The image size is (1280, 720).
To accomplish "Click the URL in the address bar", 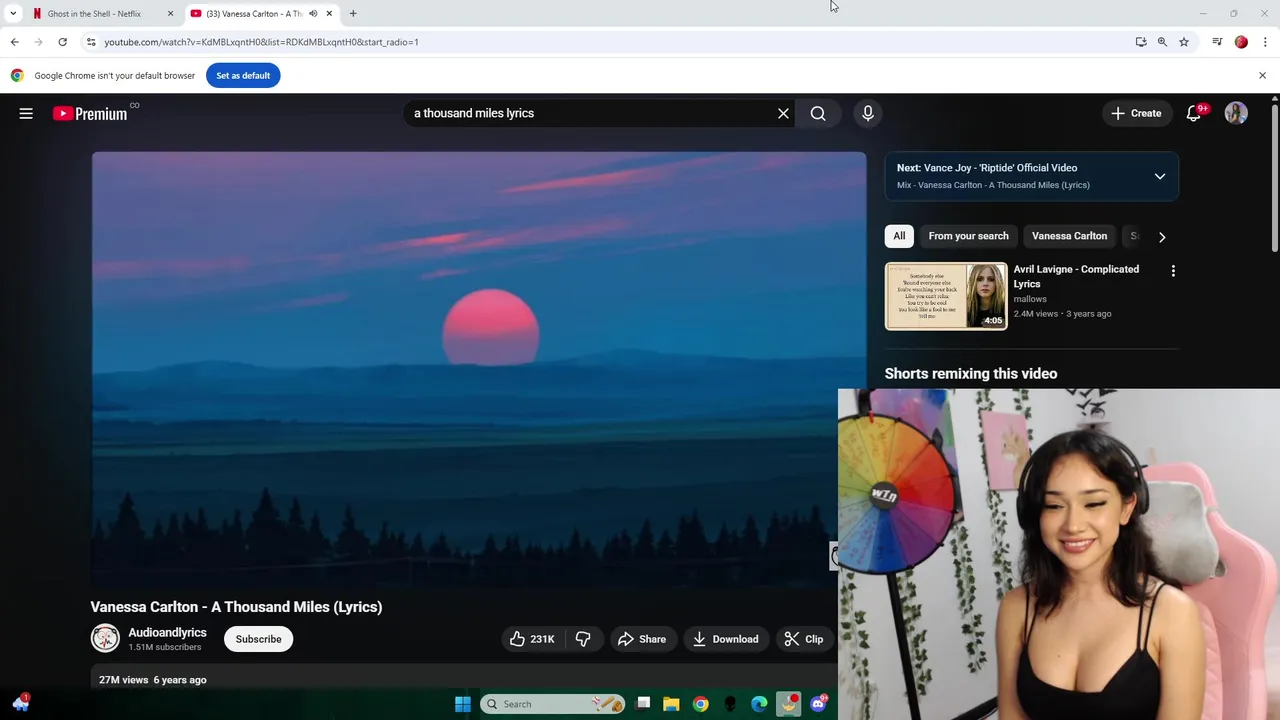I will [261, 42].
